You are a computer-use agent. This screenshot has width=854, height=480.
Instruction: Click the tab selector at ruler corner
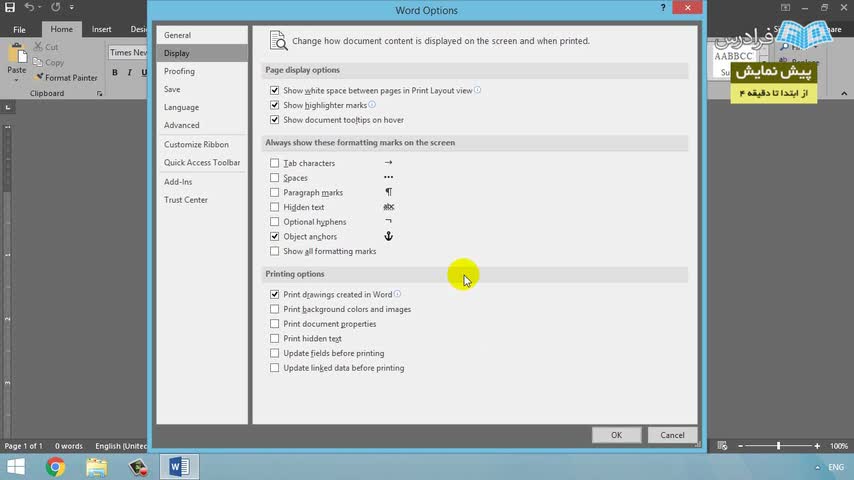pyautogui.click(x=8, y=107)
